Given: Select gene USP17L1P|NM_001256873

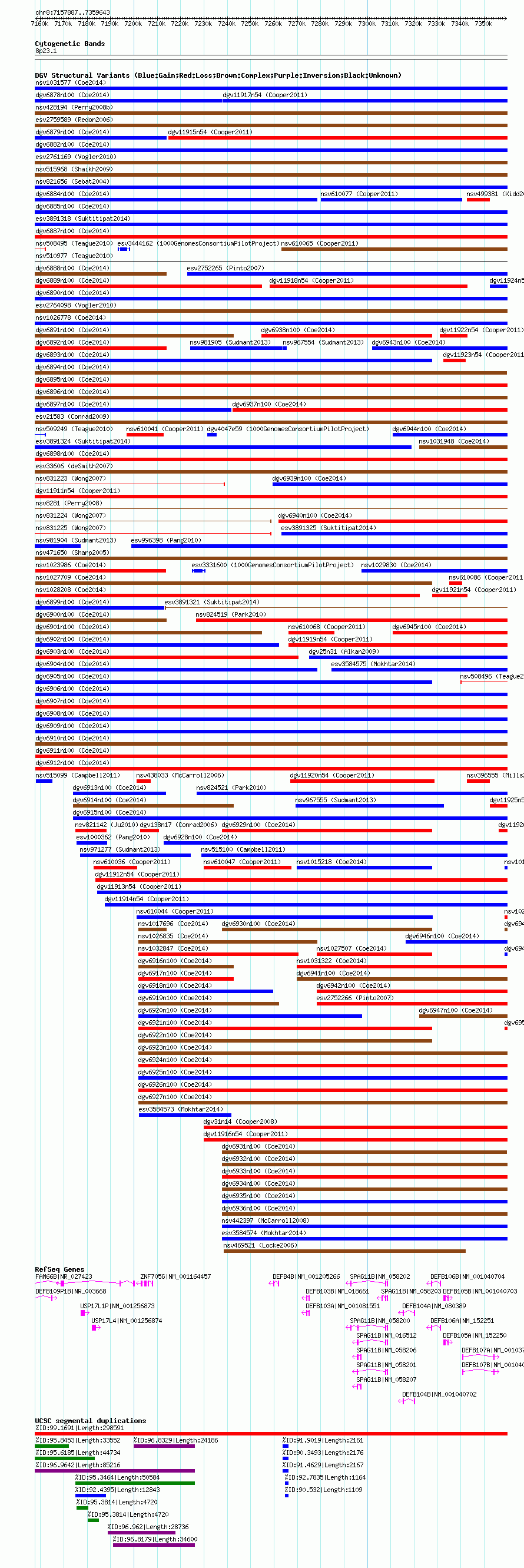Looking at the screenshot, I should pos(118,1306).
